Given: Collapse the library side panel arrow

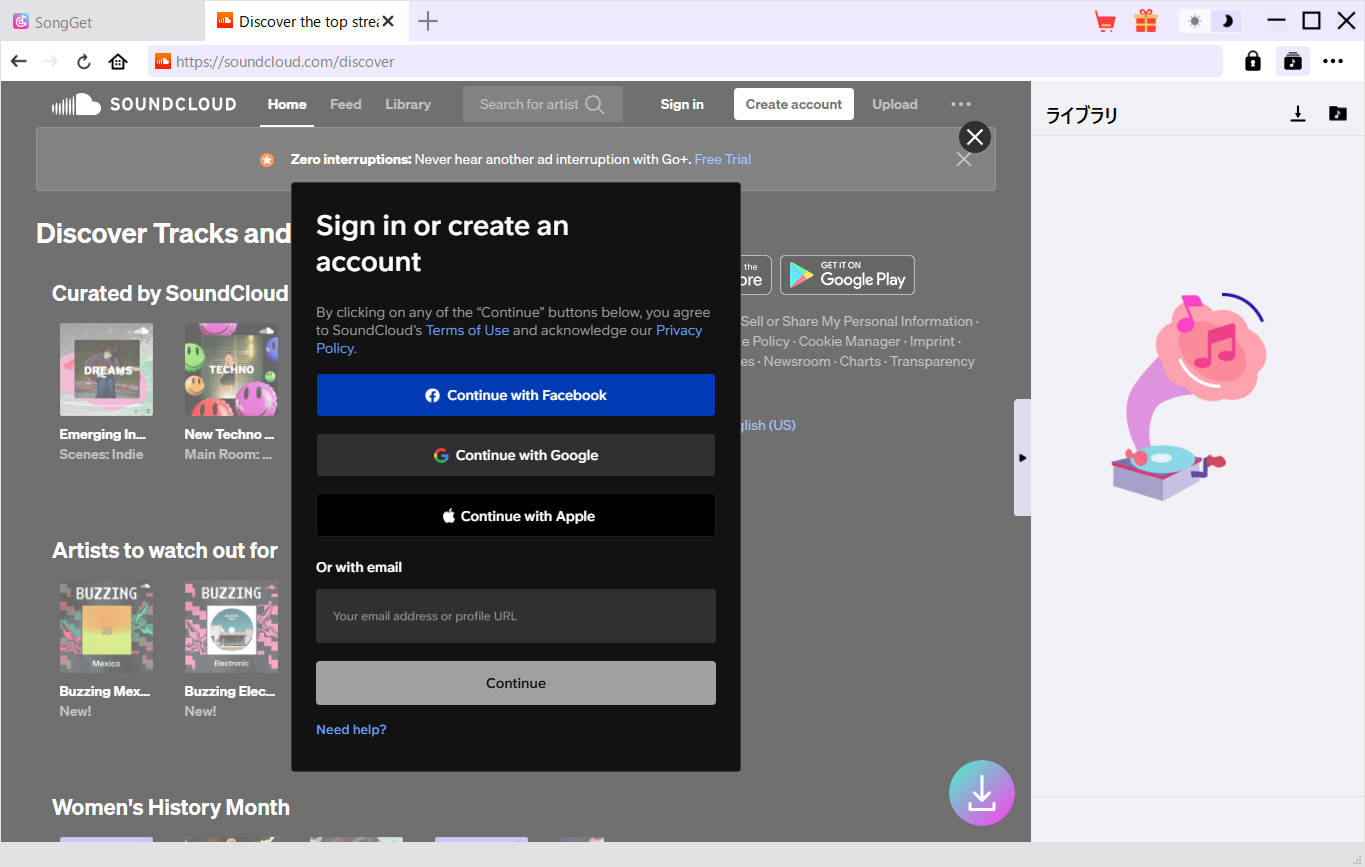Looking at the screenshot, I should pos(1022,458).
